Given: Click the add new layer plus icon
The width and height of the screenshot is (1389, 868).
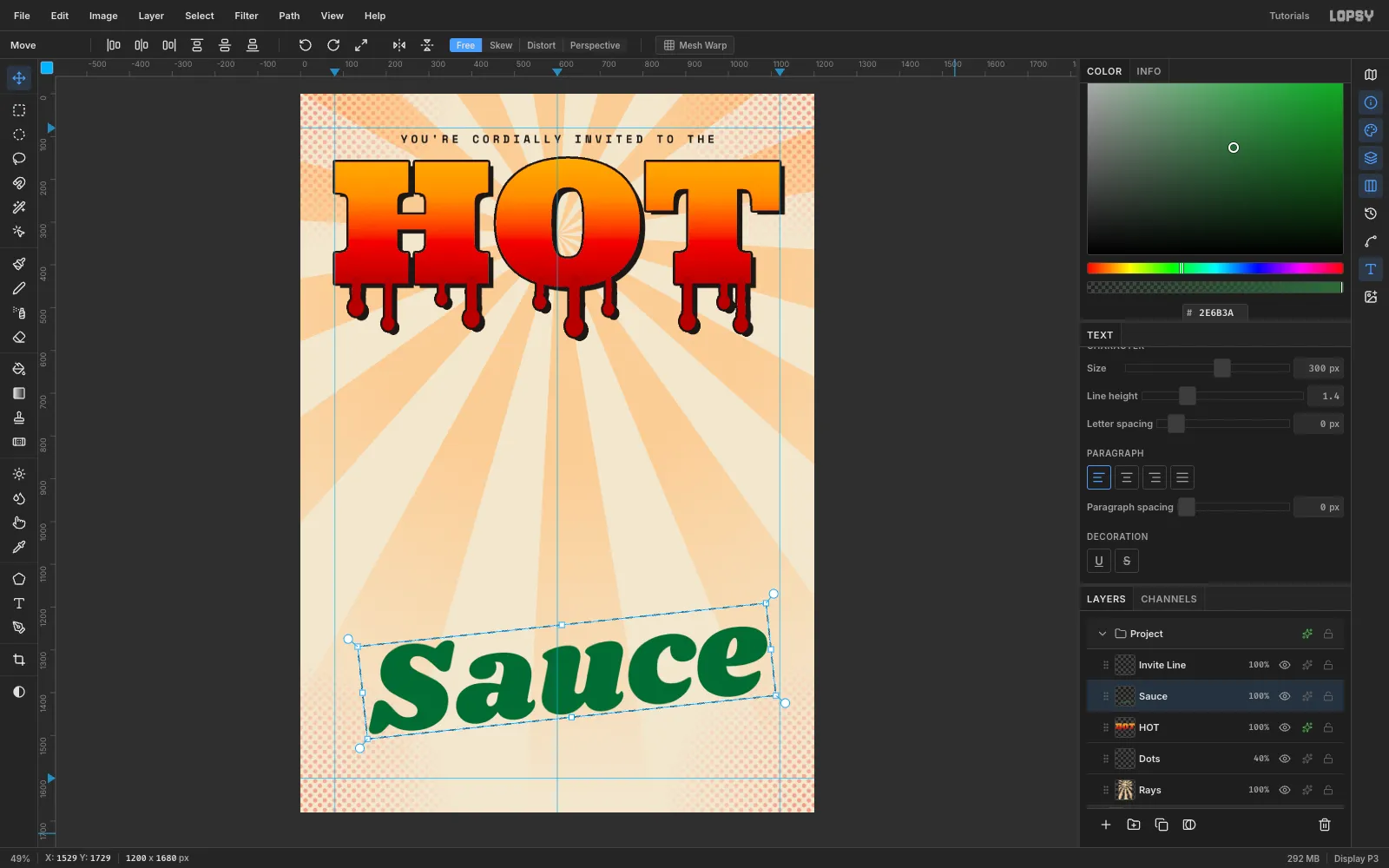Looking at the screenshot, I should (1106, 825).
